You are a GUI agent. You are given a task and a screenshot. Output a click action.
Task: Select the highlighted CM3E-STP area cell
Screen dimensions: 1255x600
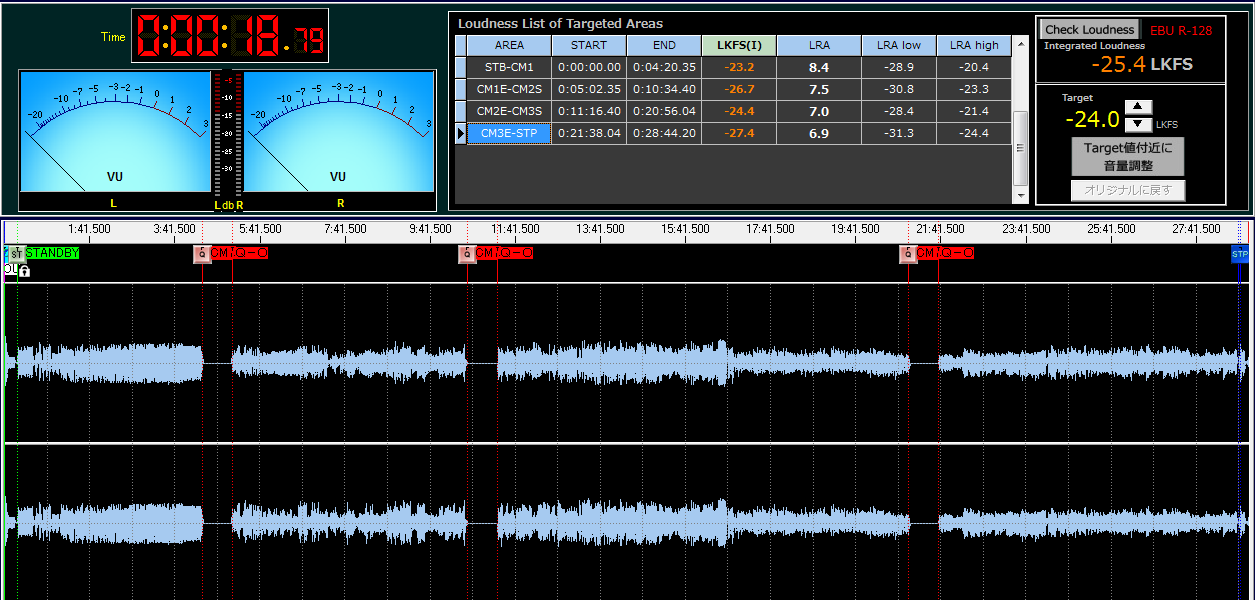[x=509, y=133]
